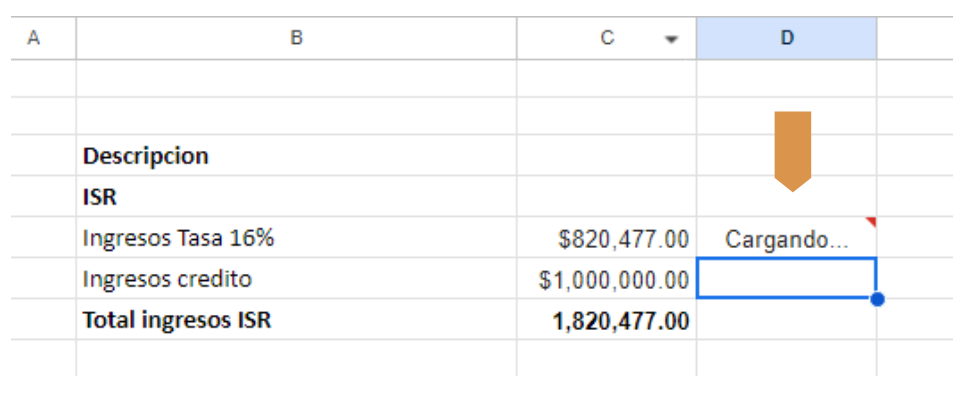Click the selected empty cell in column D
The image size is (966, 400).
pos(787,278)
